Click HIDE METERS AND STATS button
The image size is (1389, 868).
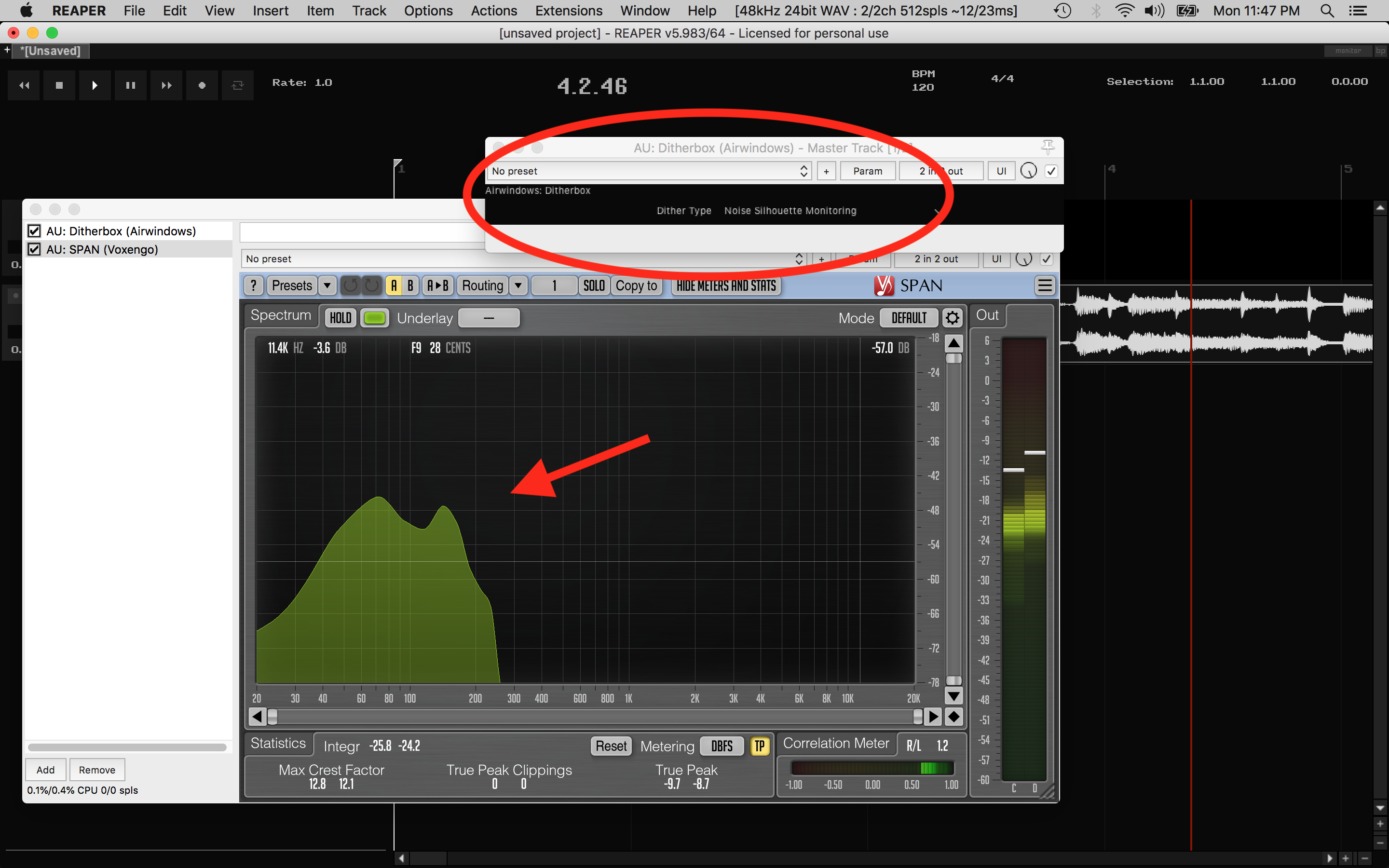726,285
